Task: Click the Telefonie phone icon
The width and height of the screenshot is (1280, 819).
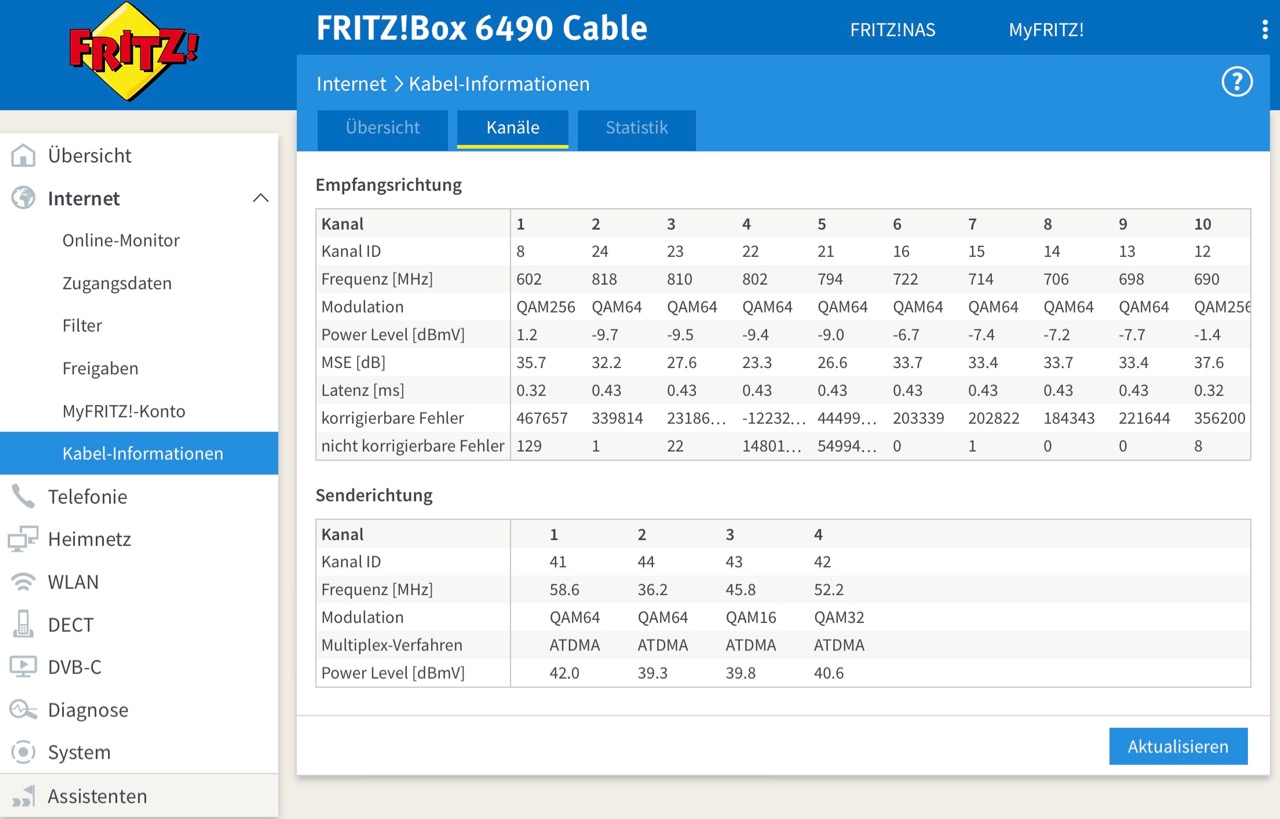Action: coord(23,496)
